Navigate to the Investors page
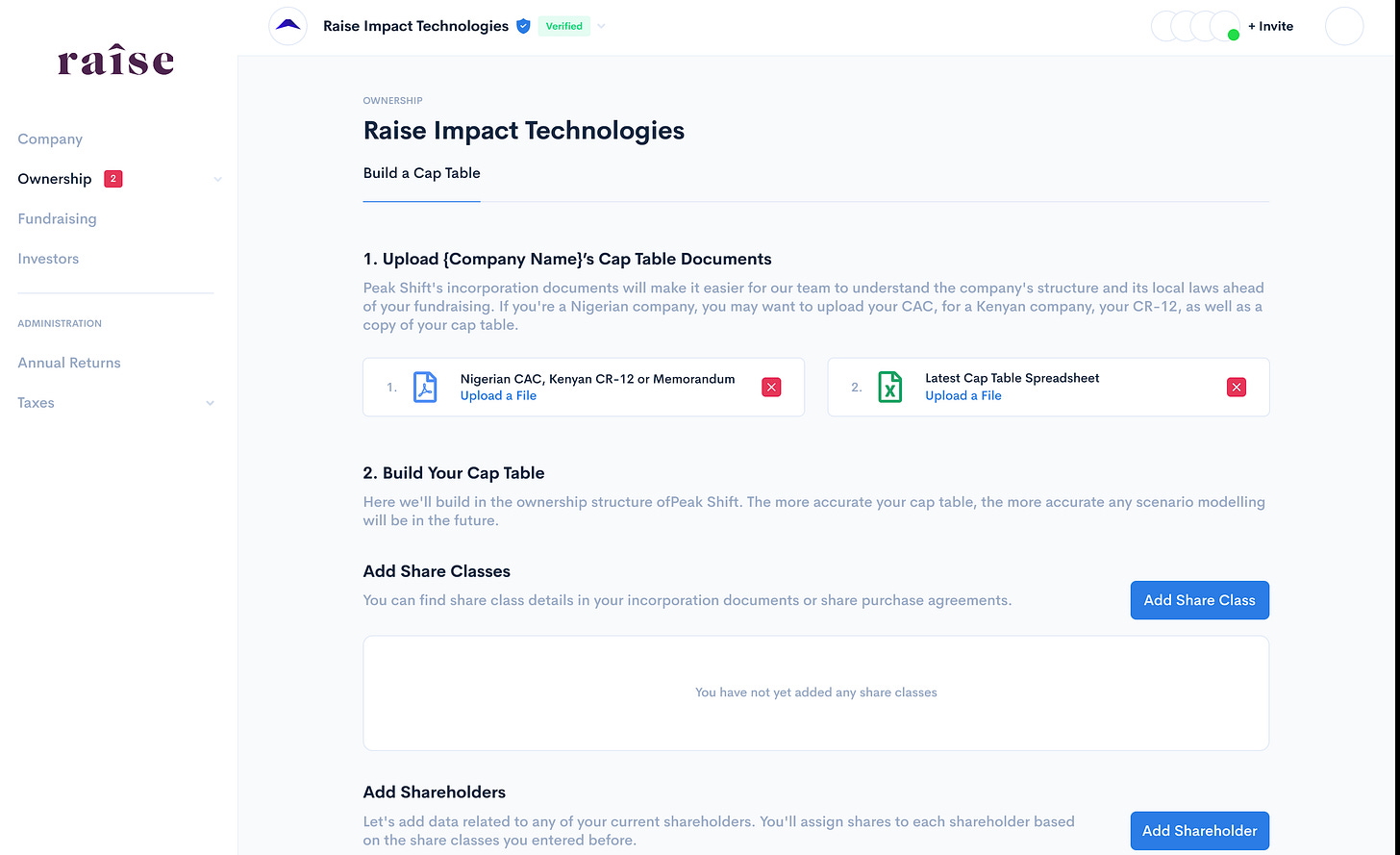Screen dimensions: 1400x855 (48, 258)
